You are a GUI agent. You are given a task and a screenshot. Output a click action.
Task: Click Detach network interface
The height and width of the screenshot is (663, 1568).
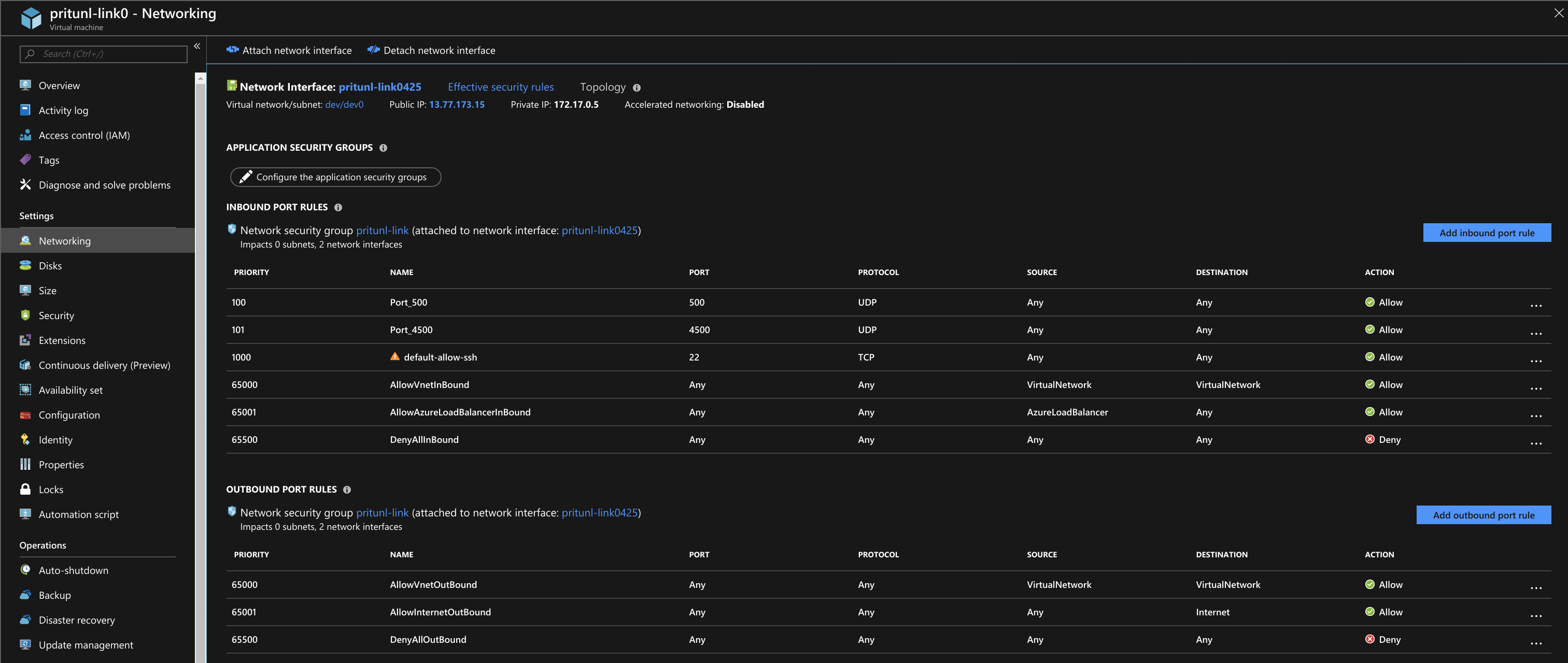(431, 50)
